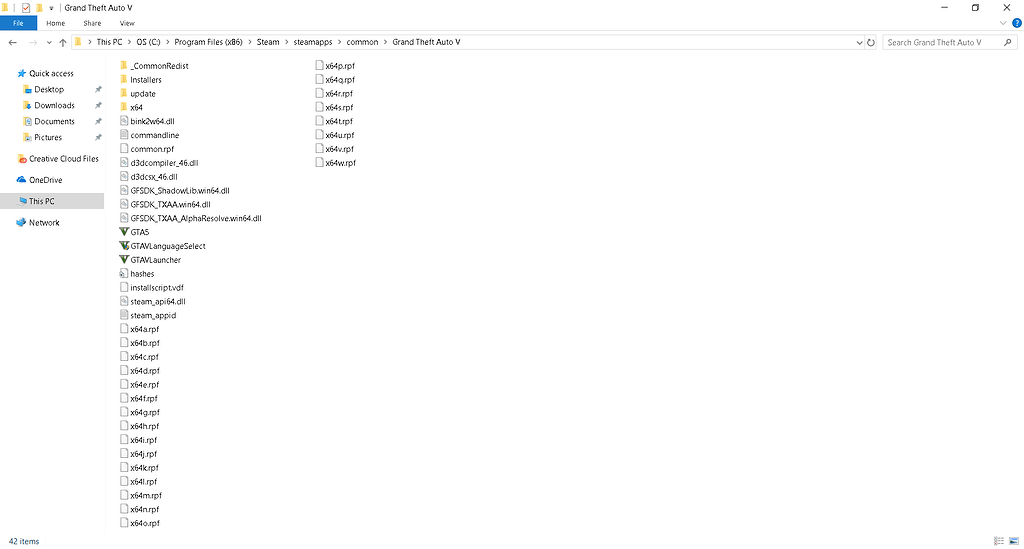
Task: Expand chevron after common in breadcrumb
Action: [385, 42]
